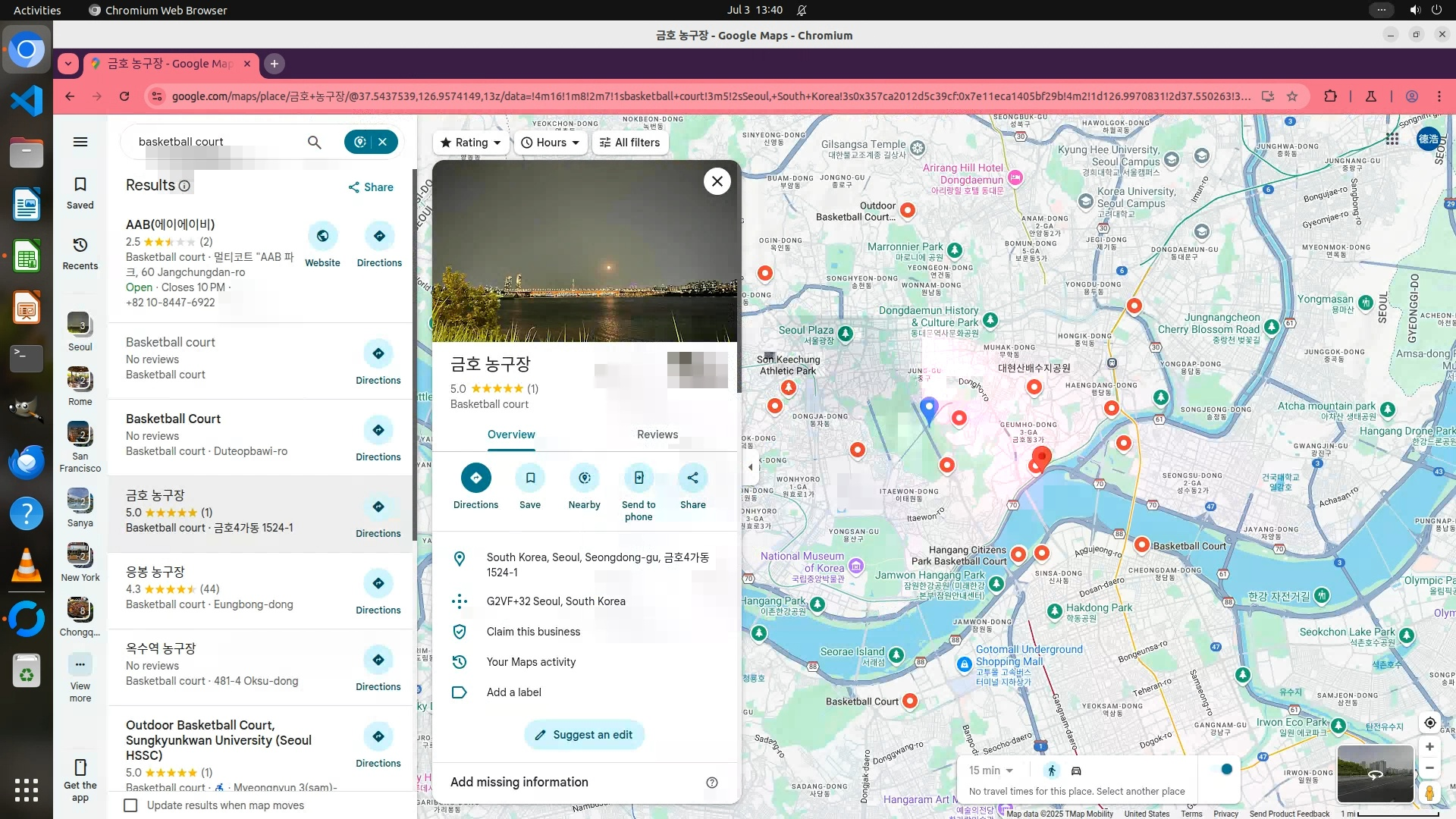This screenshot has width=1456, height=819.
Task: Check Update results when map moves
Action: 131,805
